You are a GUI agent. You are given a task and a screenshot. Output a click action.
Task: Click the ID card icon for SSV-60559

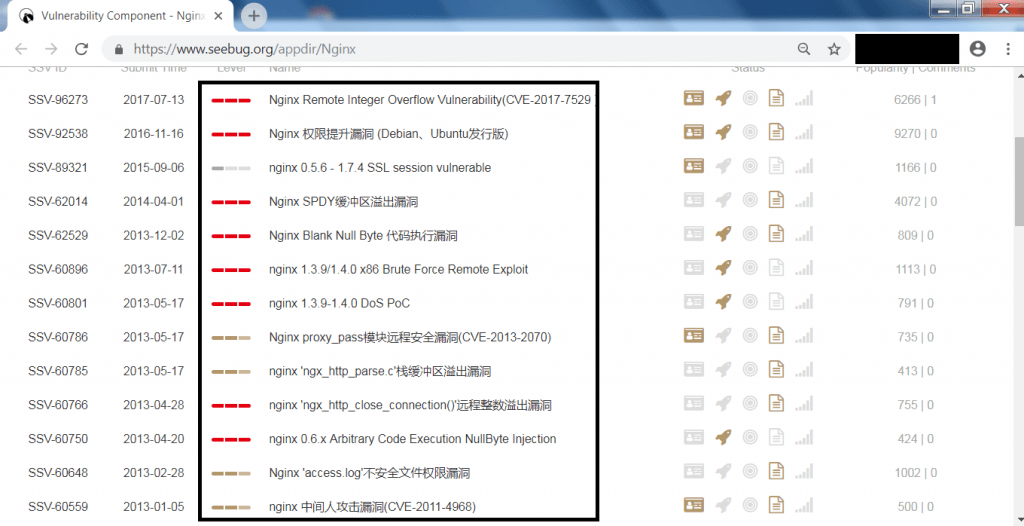pos(694,505)
